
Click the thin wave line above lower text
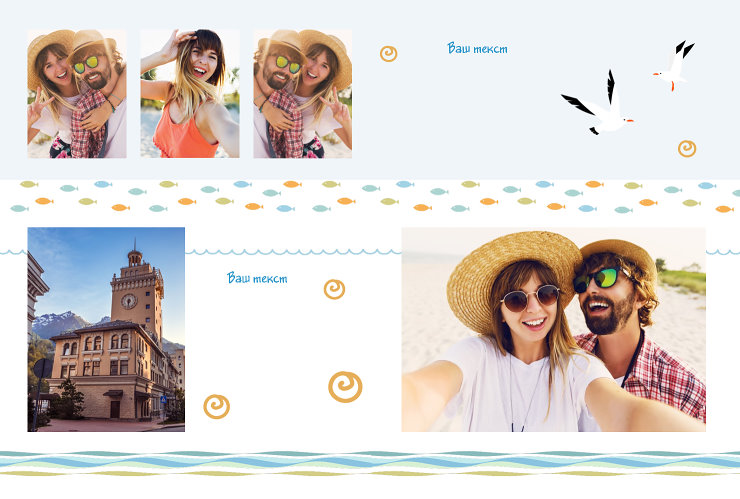click(290, 252)
